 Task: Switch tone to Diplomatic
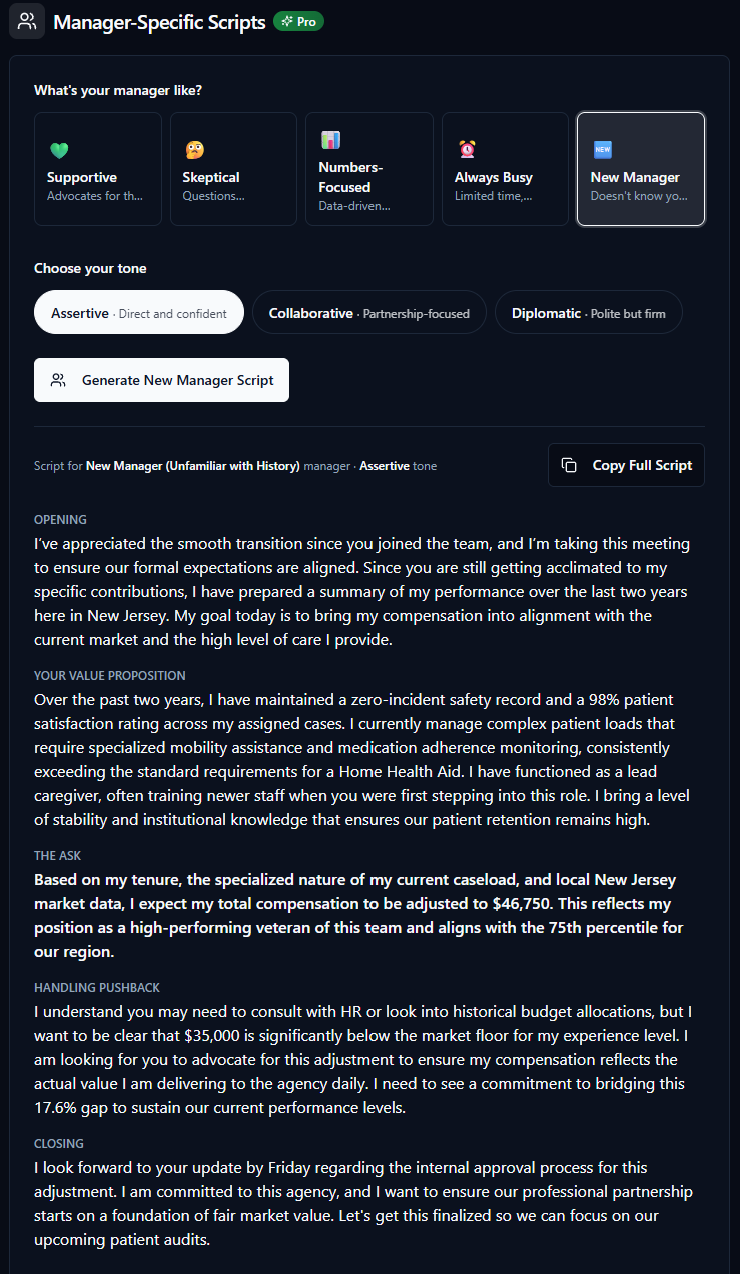point(588,312)
